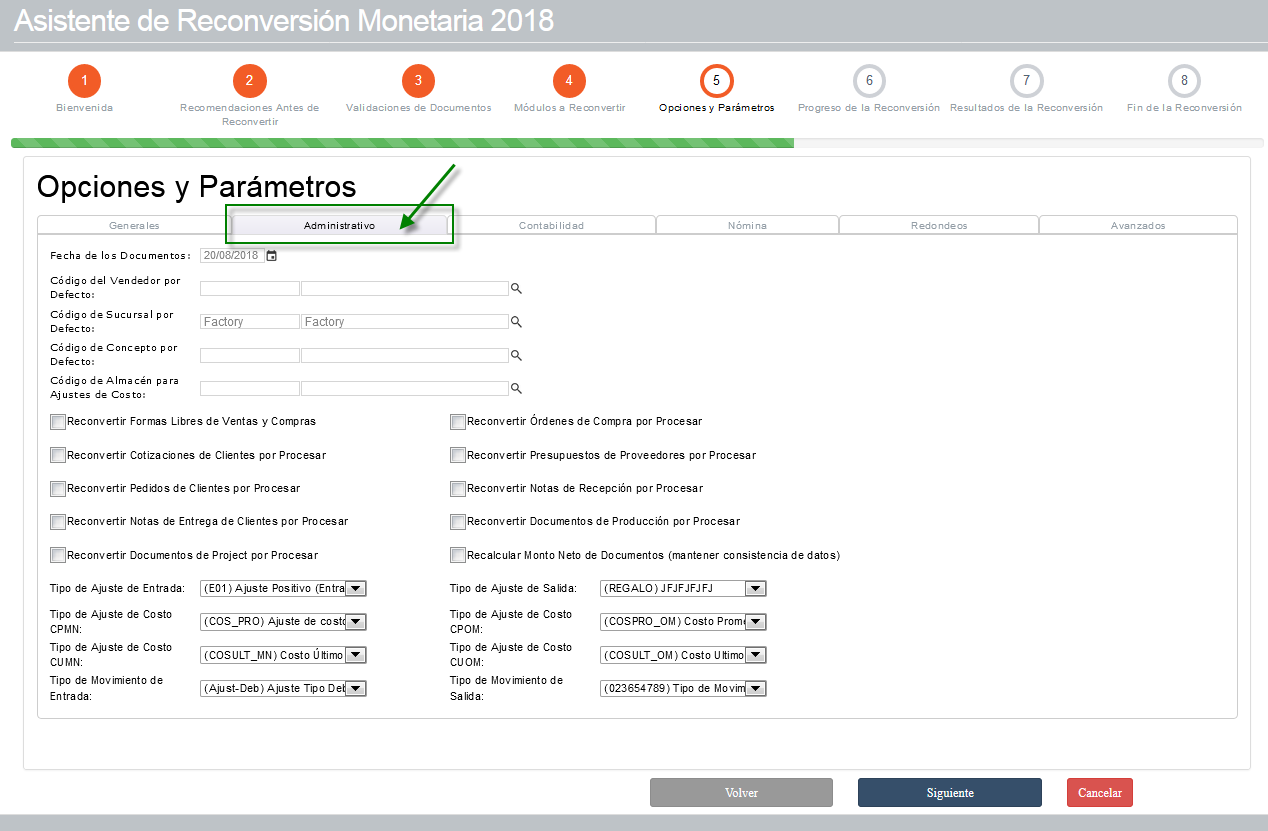Click Código de Almacén description field

tap(405, 388)
